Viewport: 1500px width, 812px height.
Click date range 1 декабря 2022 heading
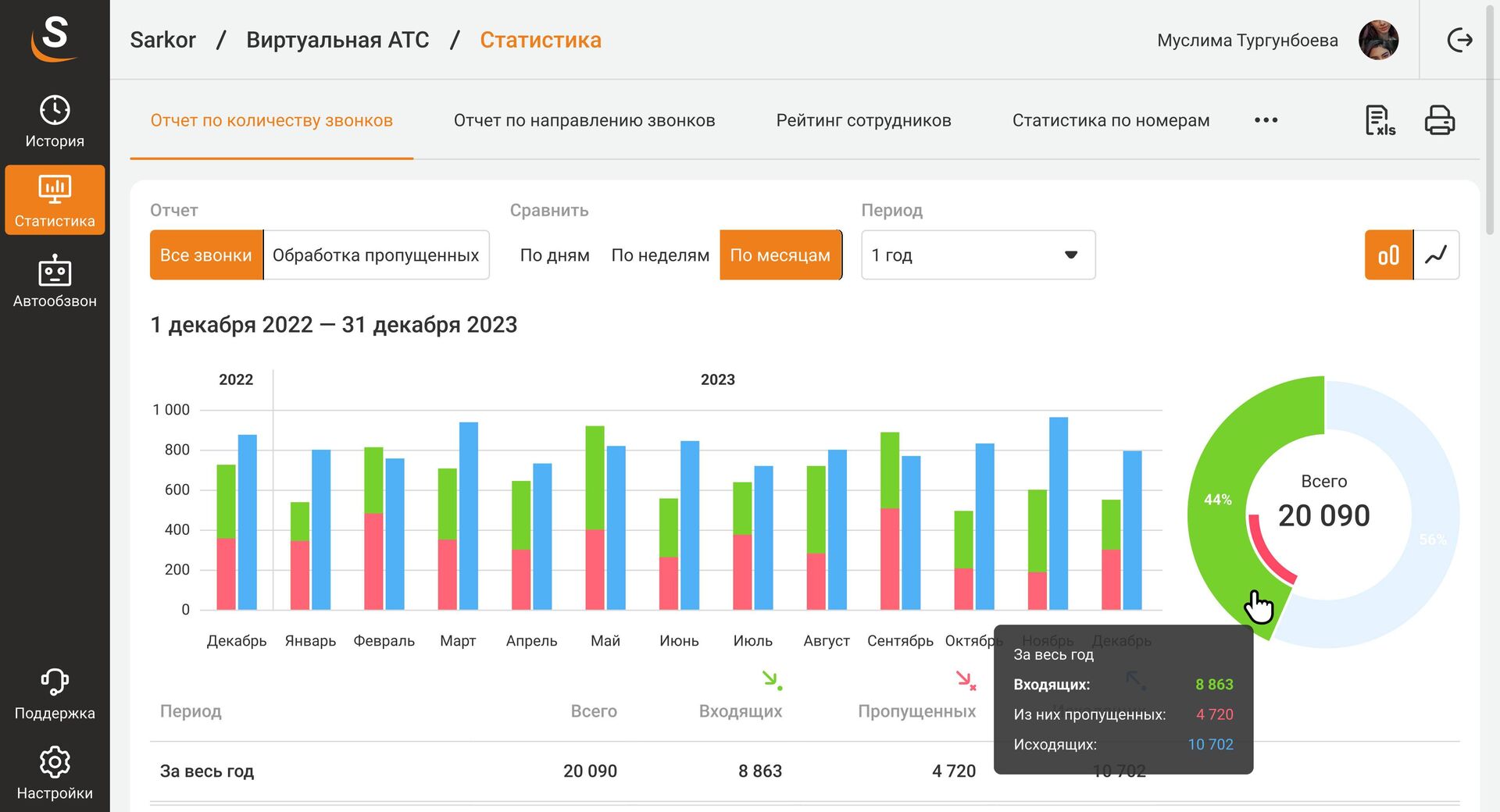click(x=334, y=325)
